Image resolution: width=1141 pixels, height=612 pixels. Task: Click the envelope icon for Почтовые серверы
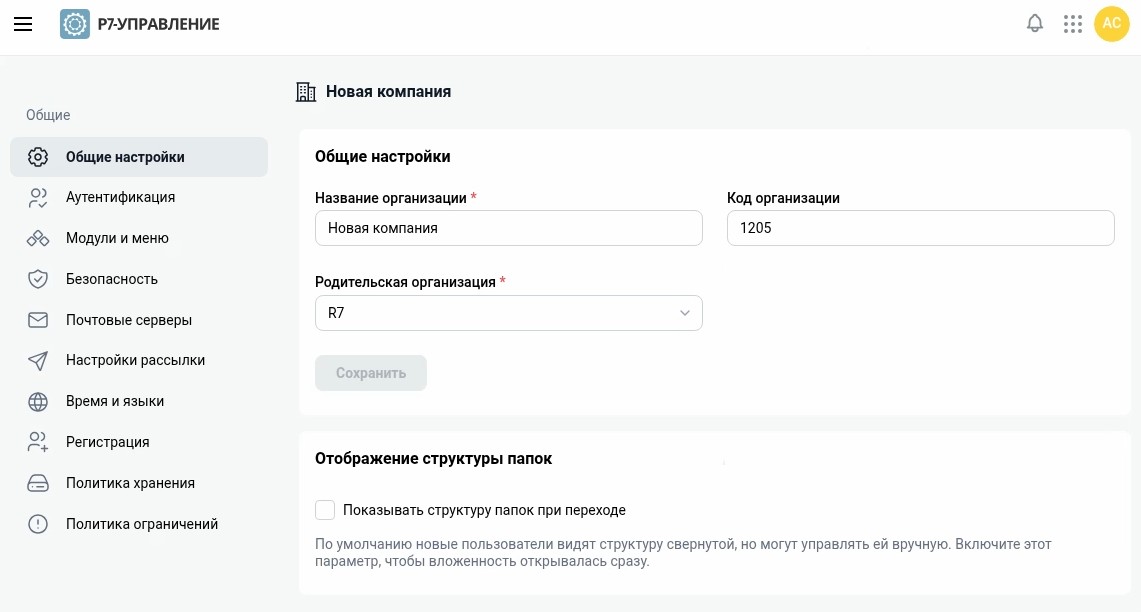(x=38, y=320)
